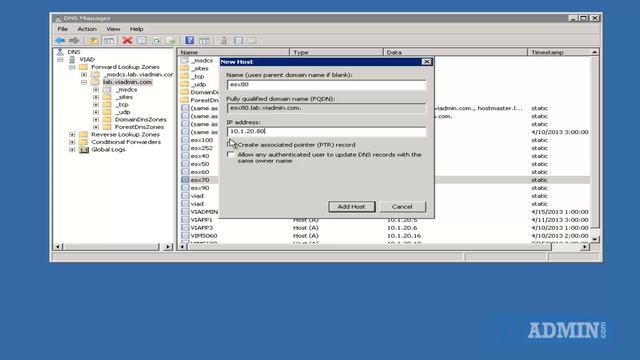Image resolution: width=640 pixels, height=360 pixels.
Task: Click the green Refresh toolbar icon
Action: coord(156,40)
